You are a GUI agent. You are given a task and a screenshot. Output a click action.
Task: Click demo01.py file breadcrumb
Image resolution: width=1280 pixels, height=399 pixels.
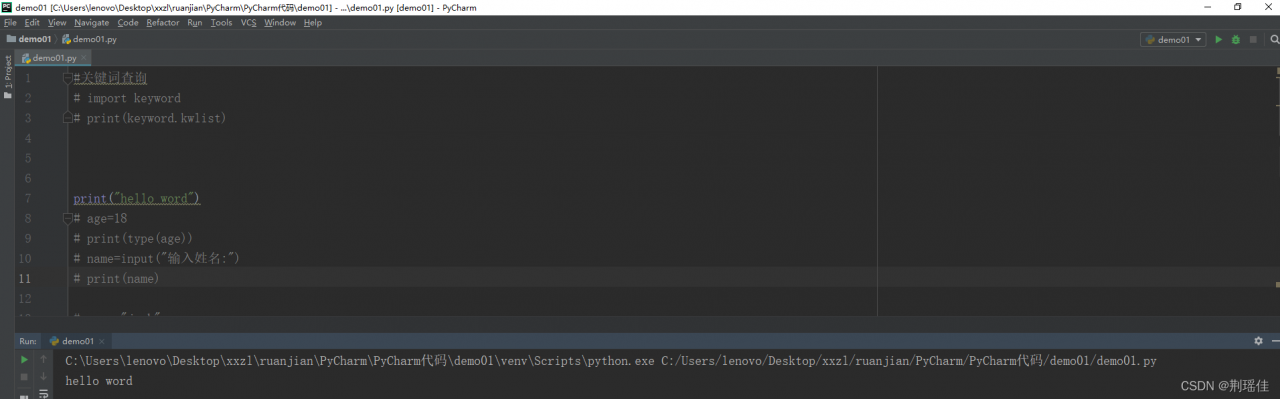[89, 39]
